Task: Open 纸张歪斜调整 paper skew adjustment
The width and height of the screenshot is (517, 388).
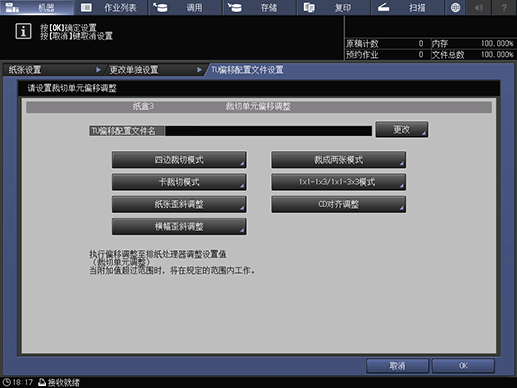Action: tap(179, 204)
